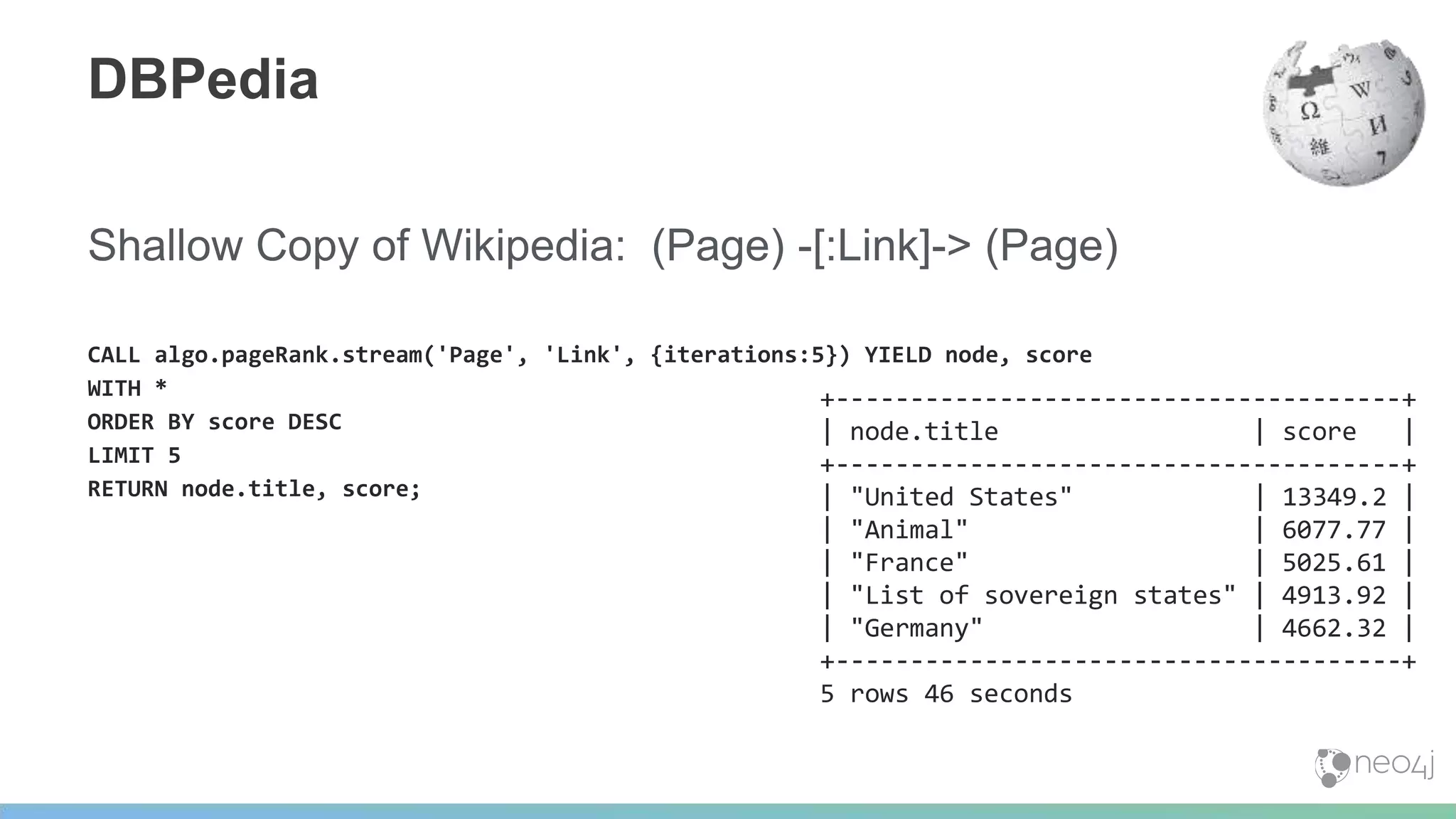The width and height of the screenshot is (1456, 819).
Task: Click the neo4j logo
Action: 1374,768
